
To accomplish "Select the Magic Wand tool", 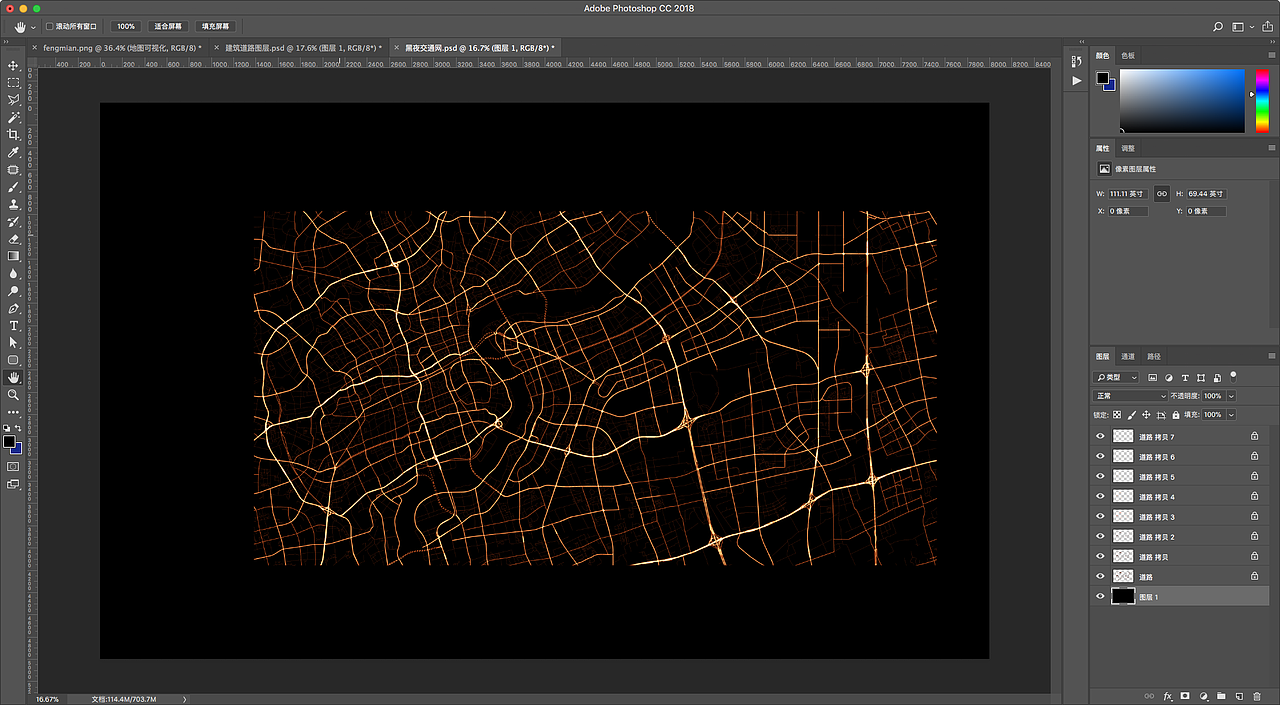I will 14,117.
